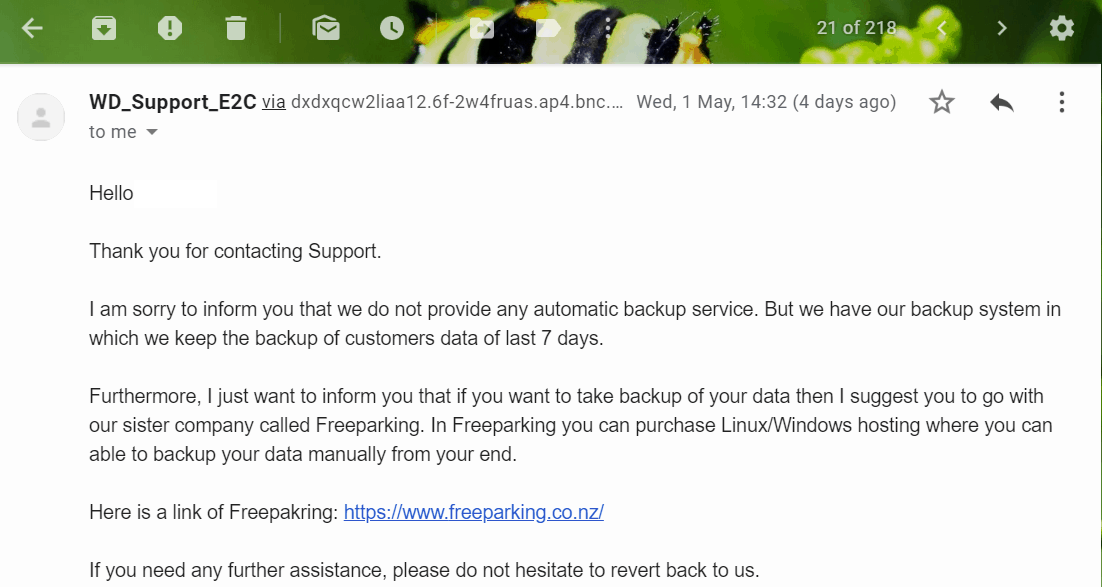This screenshot has width=1102, height=587.
Task: Move email to a folder
Action: click(482, 28)
